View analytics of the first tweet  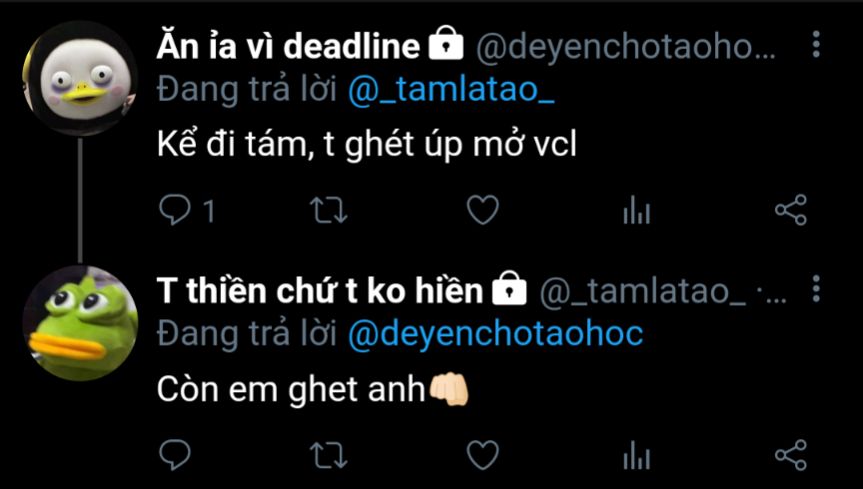(637, 210)
